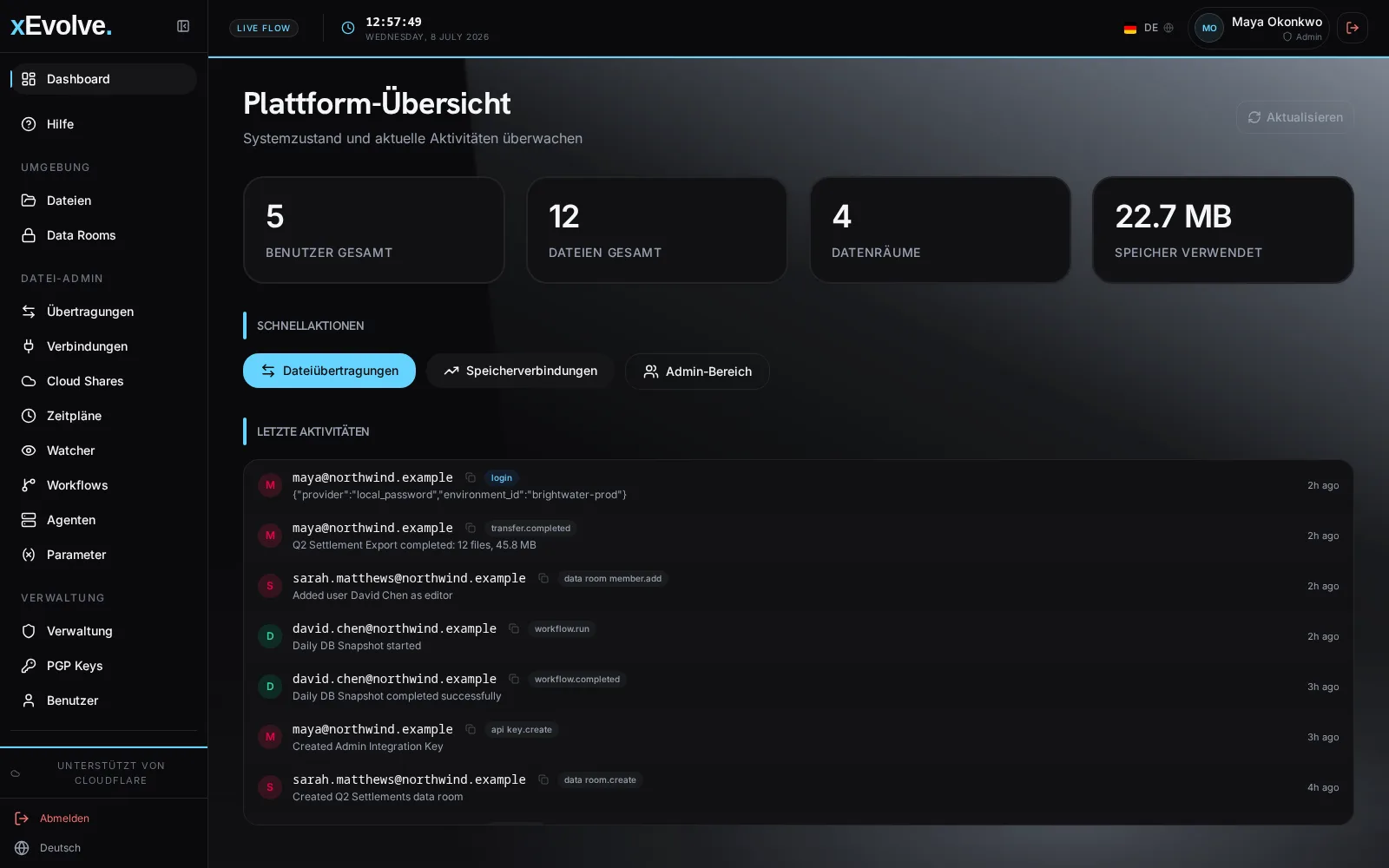Click the data room member.add tag
Viewport: 1389px width, 868px height.
pos(613,579)
